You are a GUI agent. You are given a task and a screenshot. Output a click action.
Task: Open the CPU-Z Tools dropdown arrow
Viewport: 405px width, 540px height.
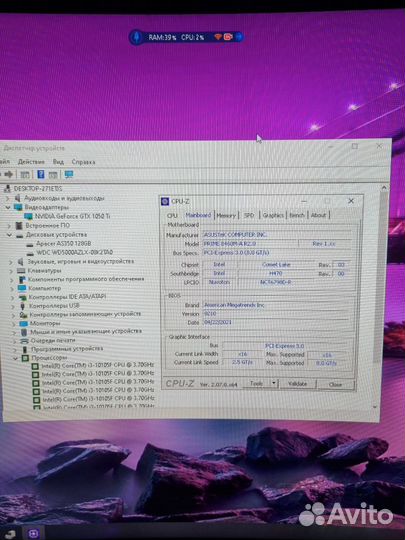274,383
